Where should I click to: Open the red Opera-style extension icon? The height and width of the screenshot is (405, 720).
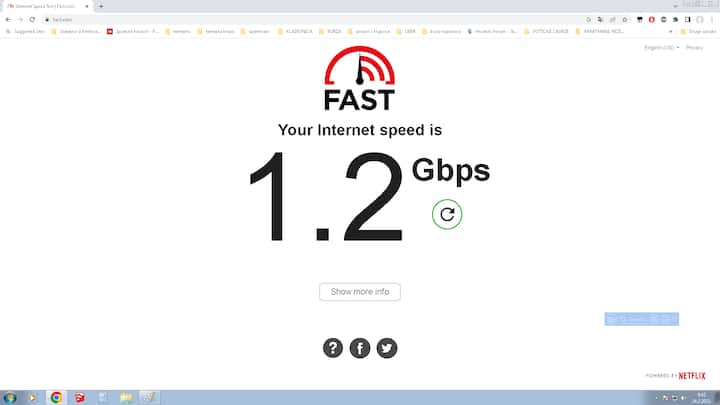[652, 20]
